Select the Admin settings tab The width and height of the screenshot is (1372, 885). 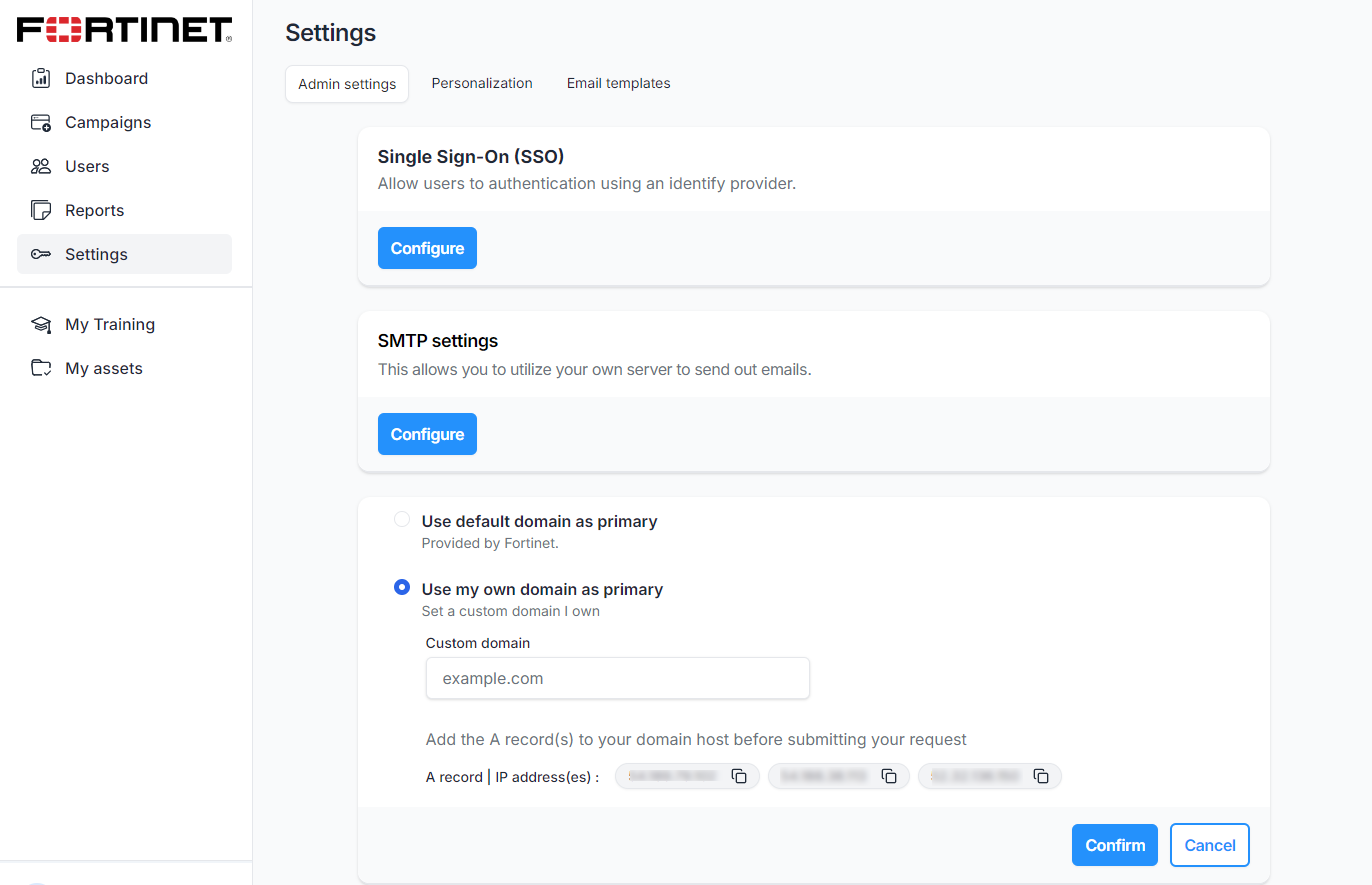(x=347, y=84)
